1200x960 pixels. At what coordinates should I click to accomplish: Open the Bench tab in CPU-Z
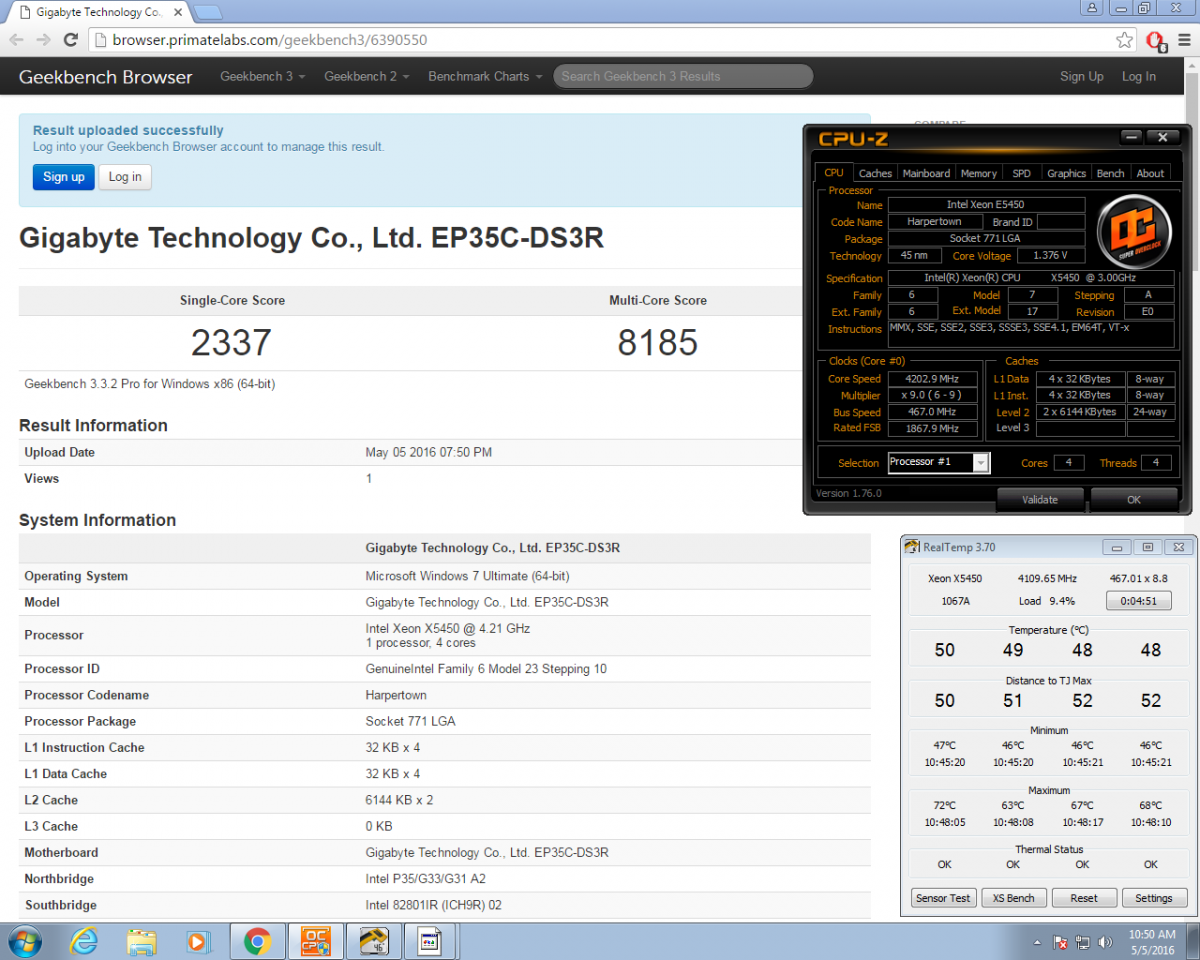(1111, 173)
